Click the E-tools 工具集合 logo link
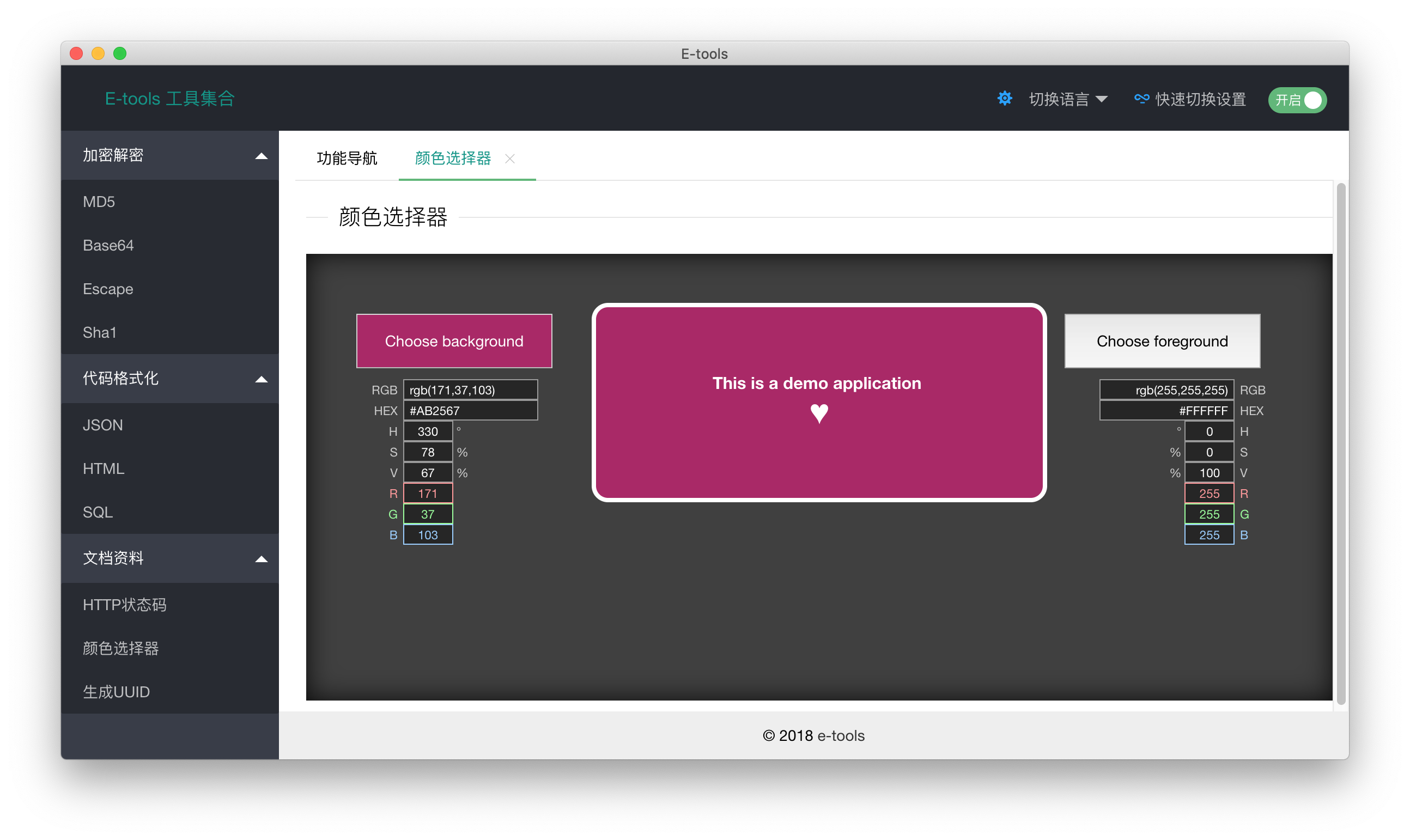 tap(170, 99)
